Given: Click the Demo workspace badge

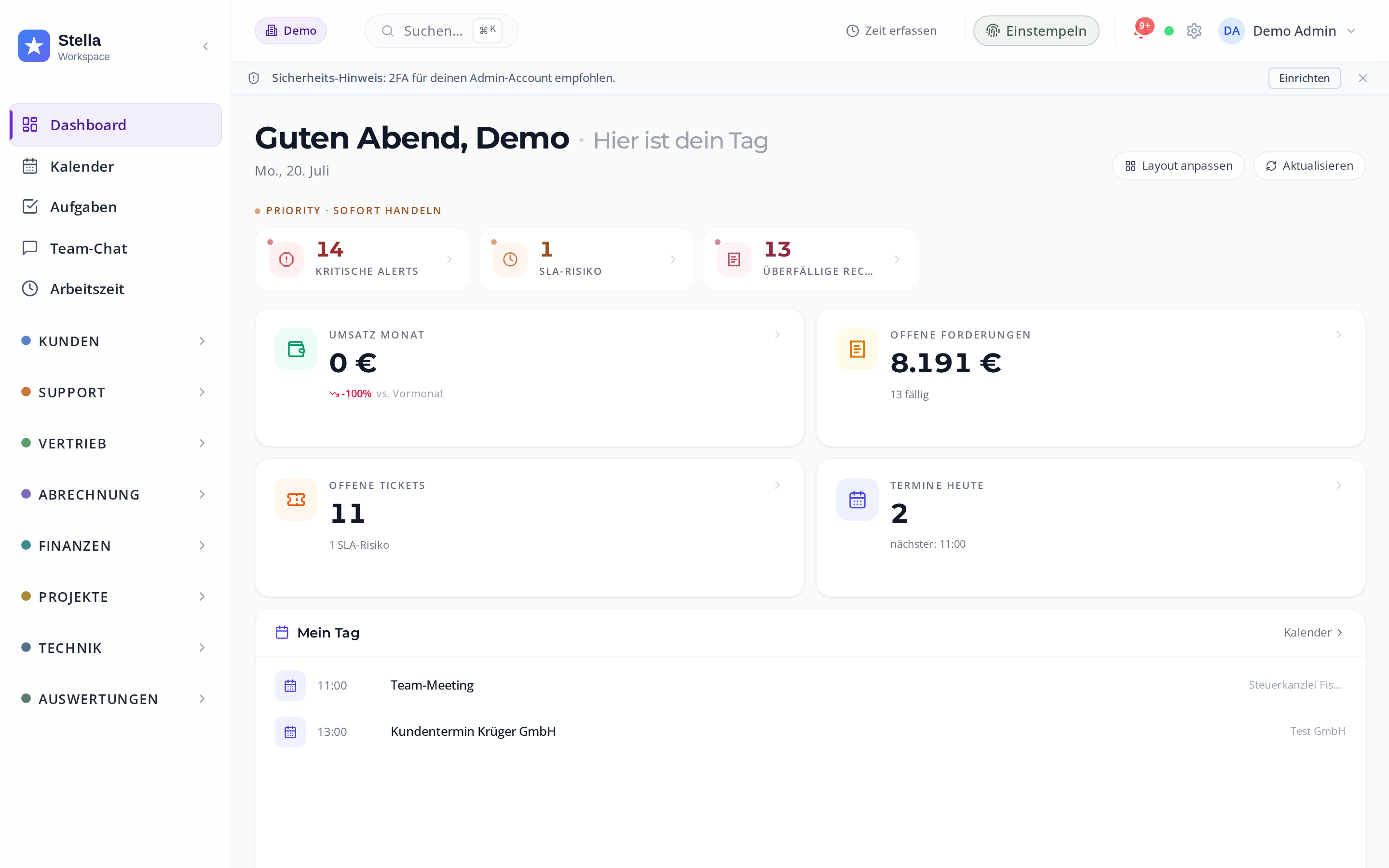Looking at the screenshot, I should point(290,31).
